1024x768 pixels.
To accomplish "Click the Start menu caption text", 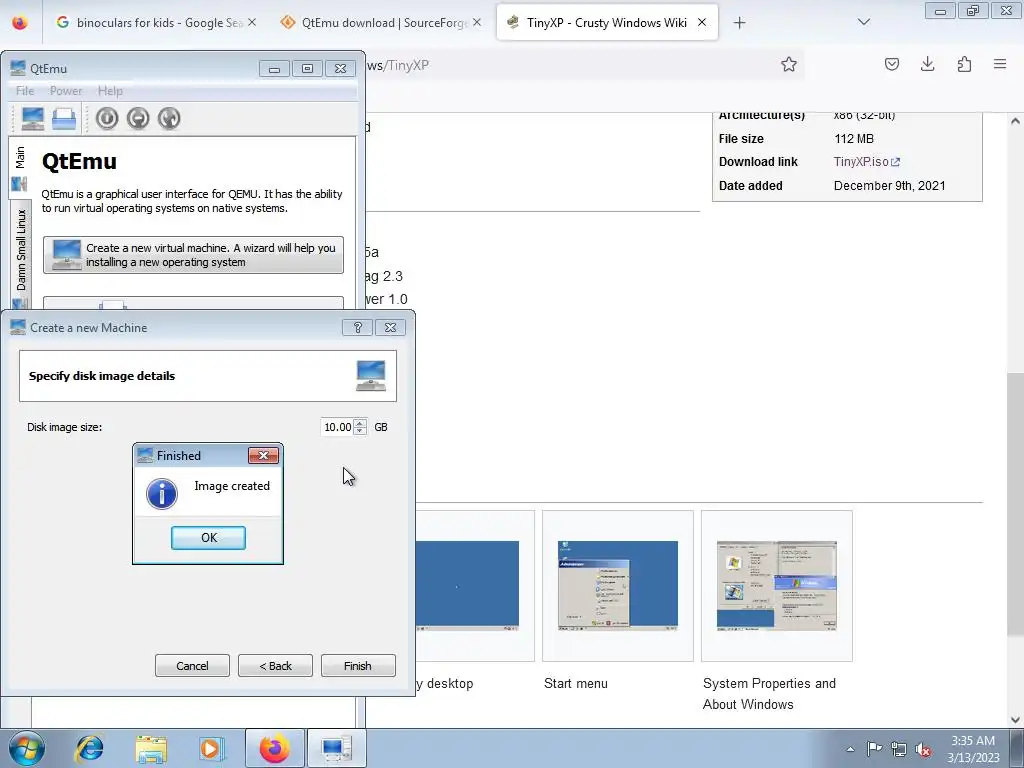I will [x=575, y=683].
